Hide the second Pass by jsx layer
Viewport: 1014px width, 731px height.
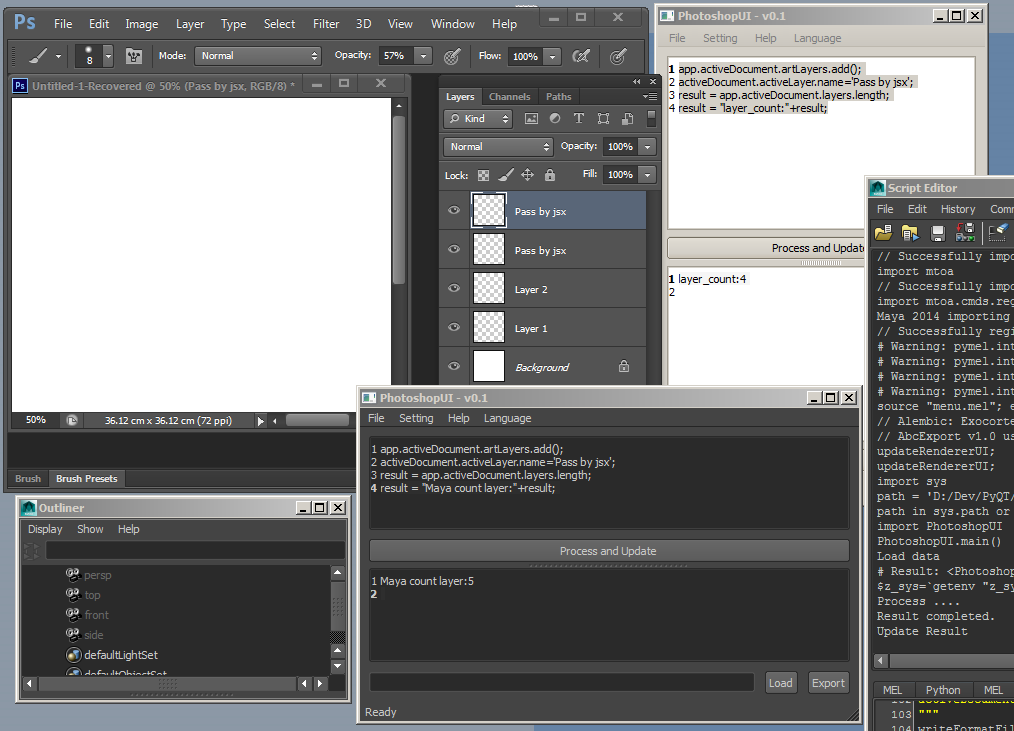click(454, 249)
